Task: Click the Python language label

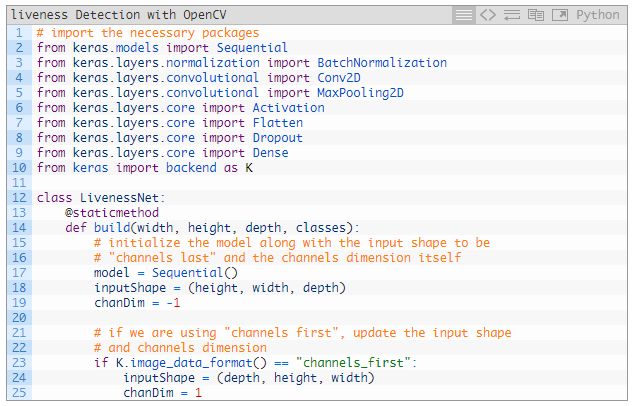Action: tap(598, 15)
